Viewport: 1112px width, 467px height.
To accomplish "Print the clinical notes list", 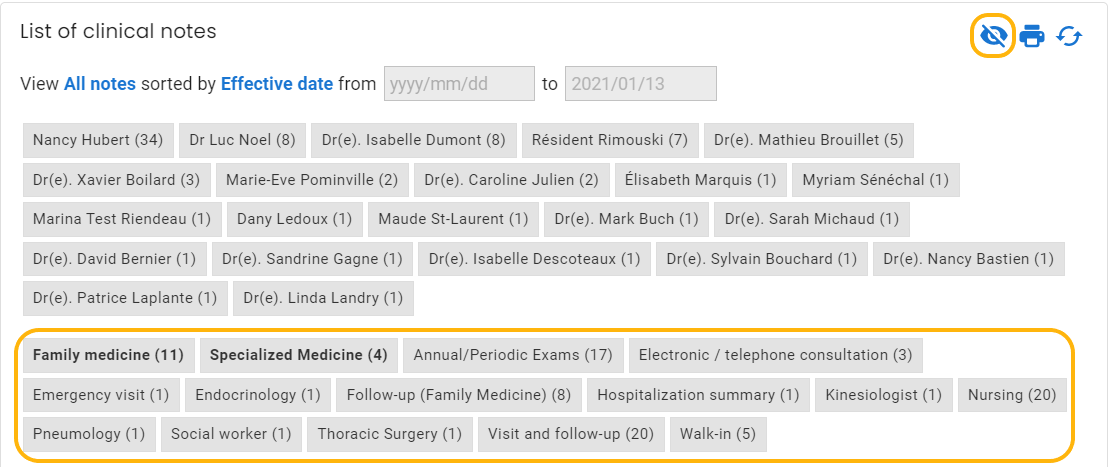I will coord(1032,35).
